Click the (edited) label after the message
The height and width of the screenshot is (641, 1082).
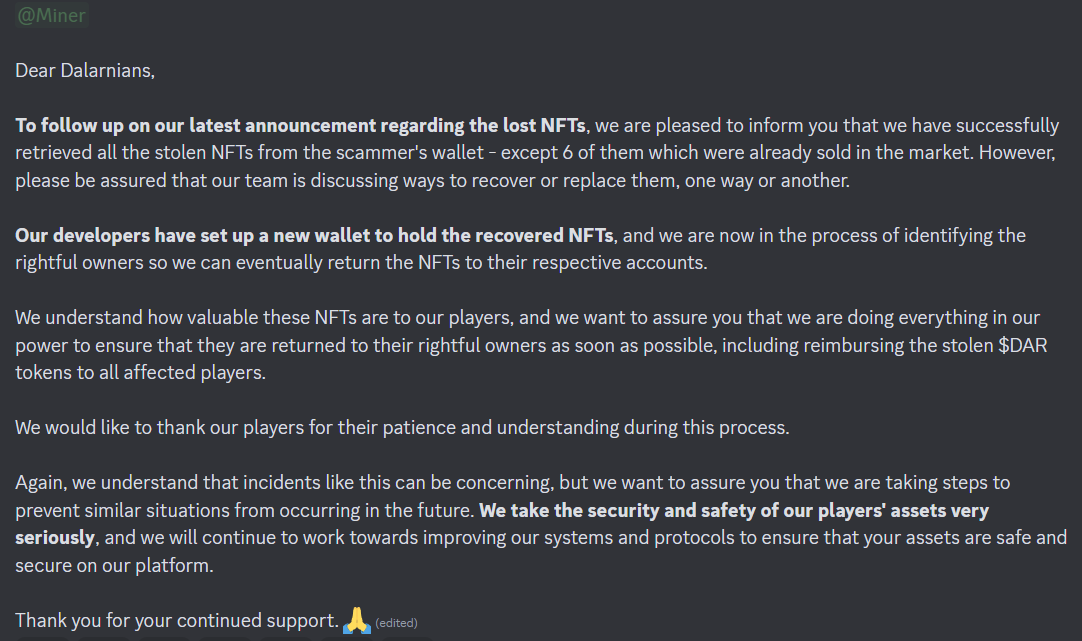396,622
